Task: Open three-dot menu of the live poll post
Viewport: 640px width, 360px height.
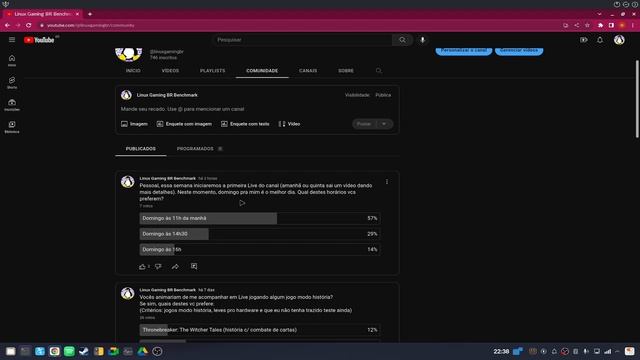Action: click(387, 182)
